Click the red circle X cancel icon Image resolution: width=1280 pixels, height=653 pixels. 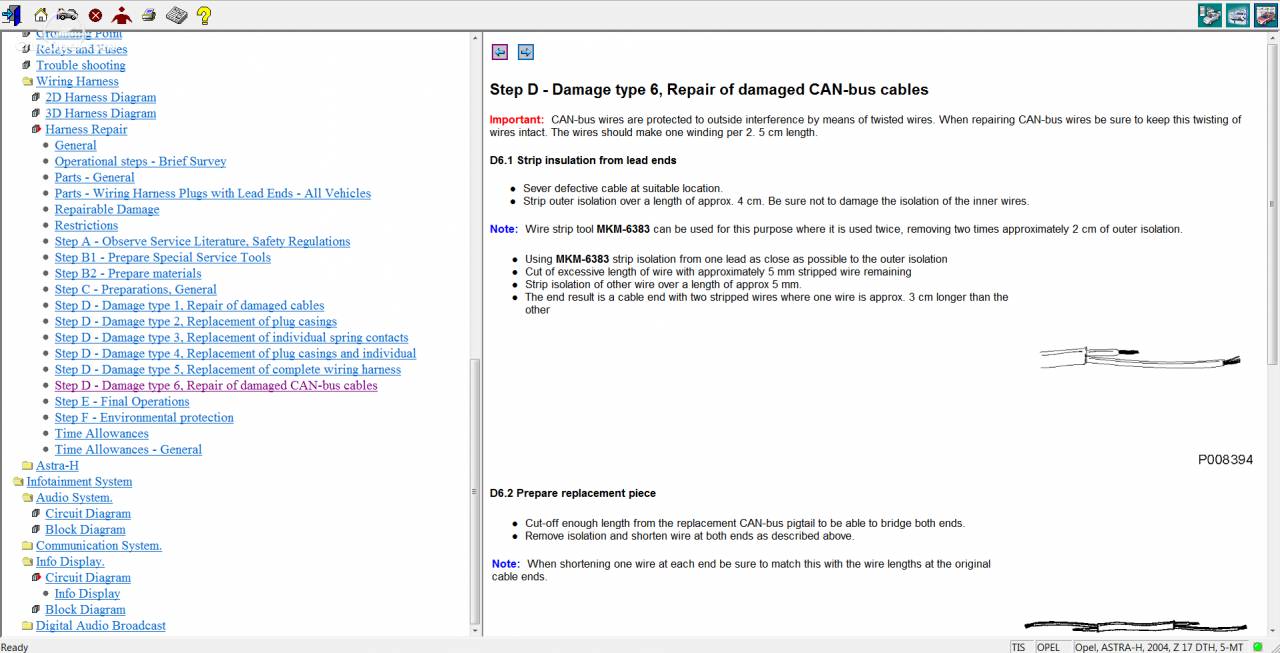click(x=95, y=15)
